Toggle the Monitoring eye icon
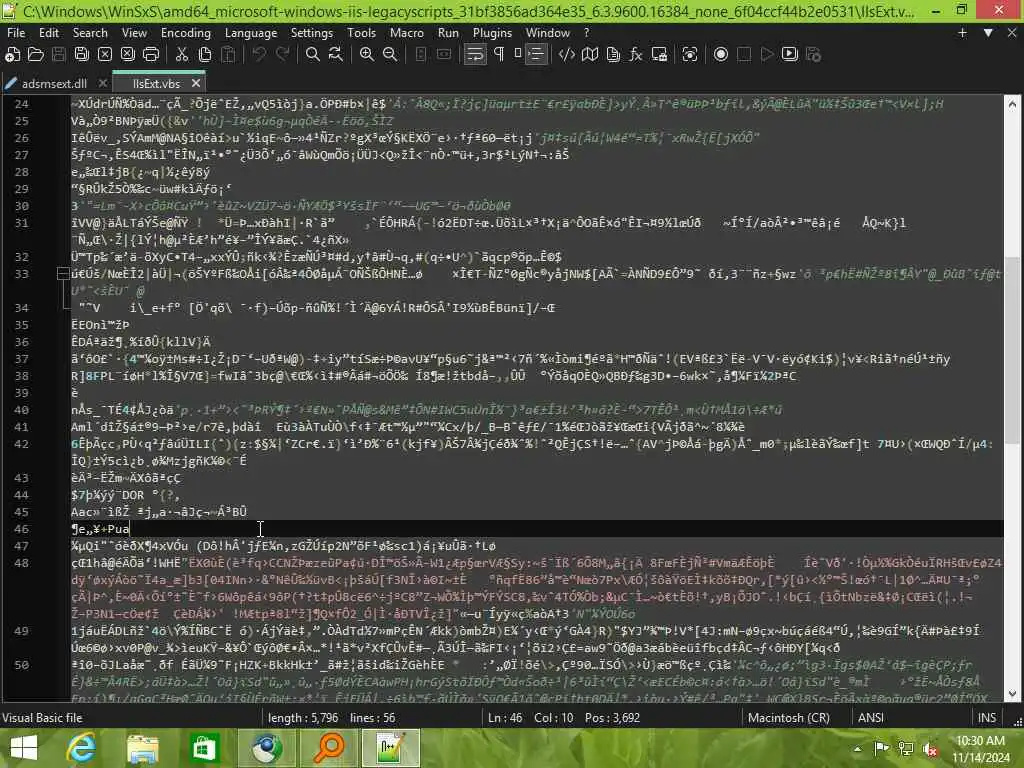This screenshot has width=1024, height=768. pyautogui.click(x=690, y=55)
